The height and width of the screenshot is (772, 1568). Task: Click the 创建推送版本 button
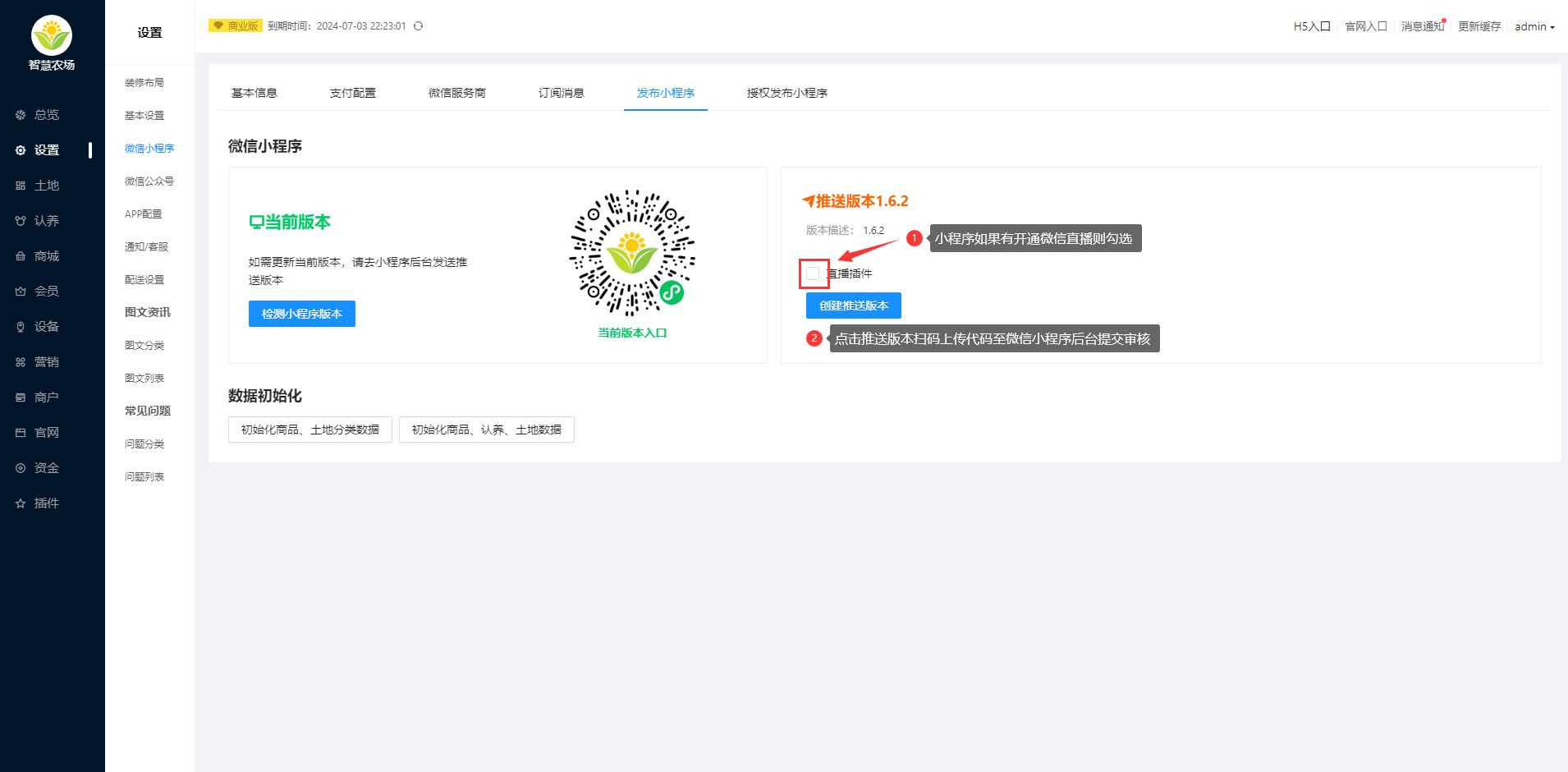[x=854, y=306]
